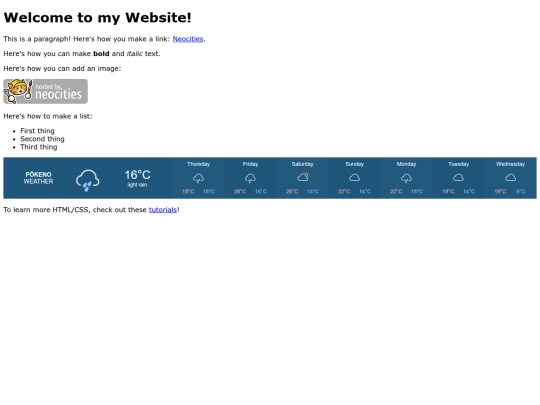Click the Friday day label
The image size is (540, 405).
(x=250, y=164)
